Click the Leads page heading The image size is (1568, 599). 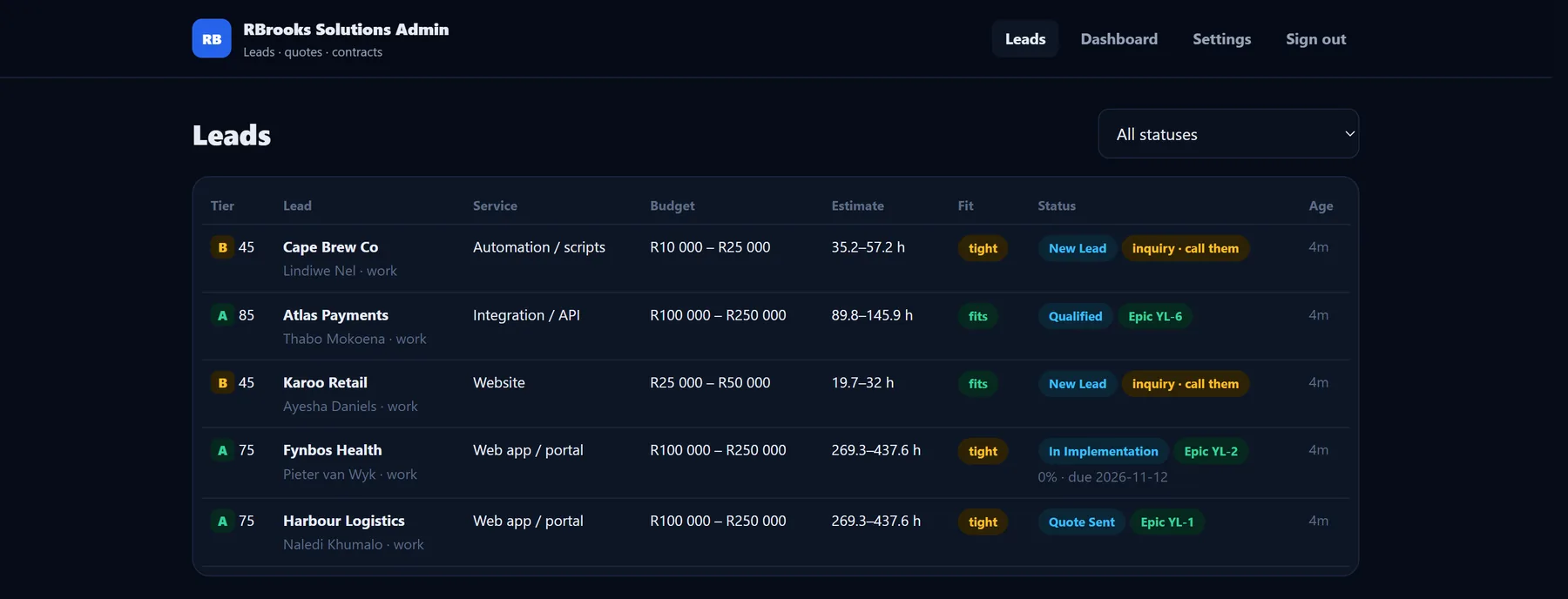pyautogui.click(x=232, y=135)
